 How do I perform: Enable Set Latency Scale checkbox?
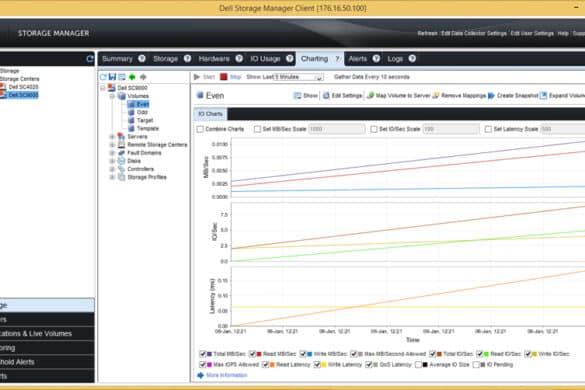tap(488, 129)
